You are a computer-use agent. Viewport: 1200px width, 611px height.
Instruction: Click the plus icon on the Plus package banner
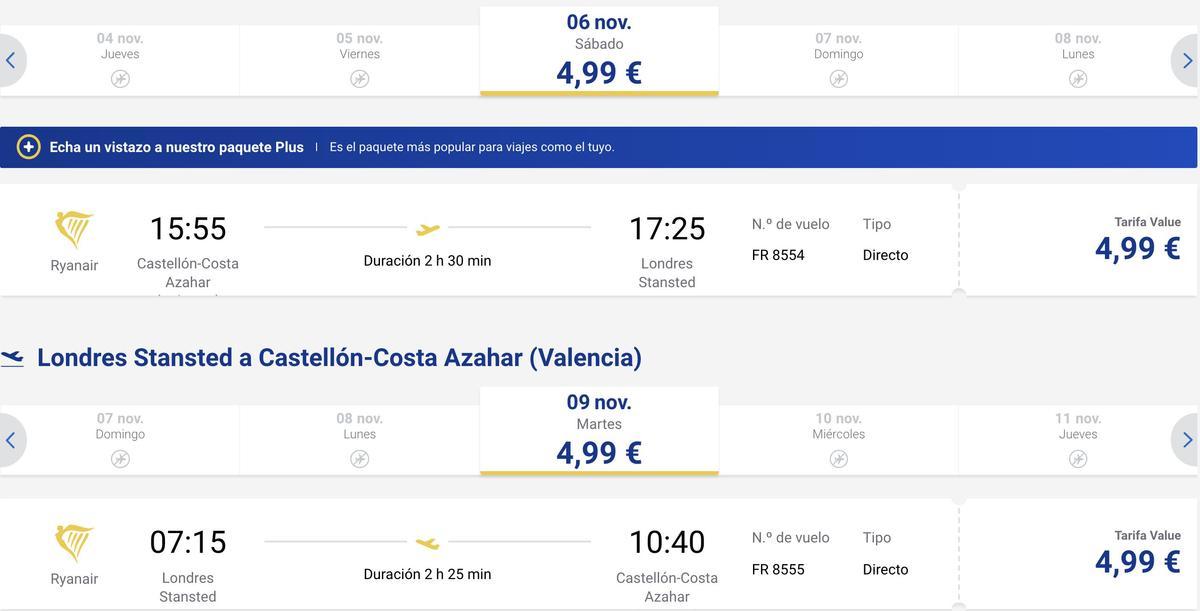(x=29, y=147)
